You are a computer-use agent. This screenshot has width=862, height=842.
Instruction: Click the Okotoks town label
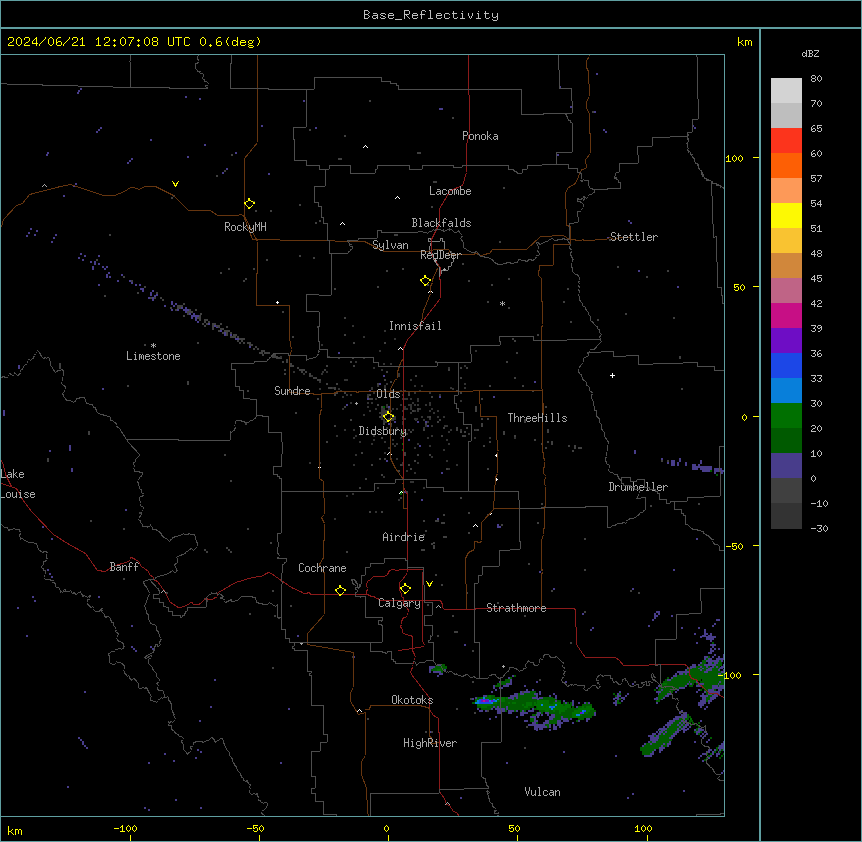click(x=412, y=700)
